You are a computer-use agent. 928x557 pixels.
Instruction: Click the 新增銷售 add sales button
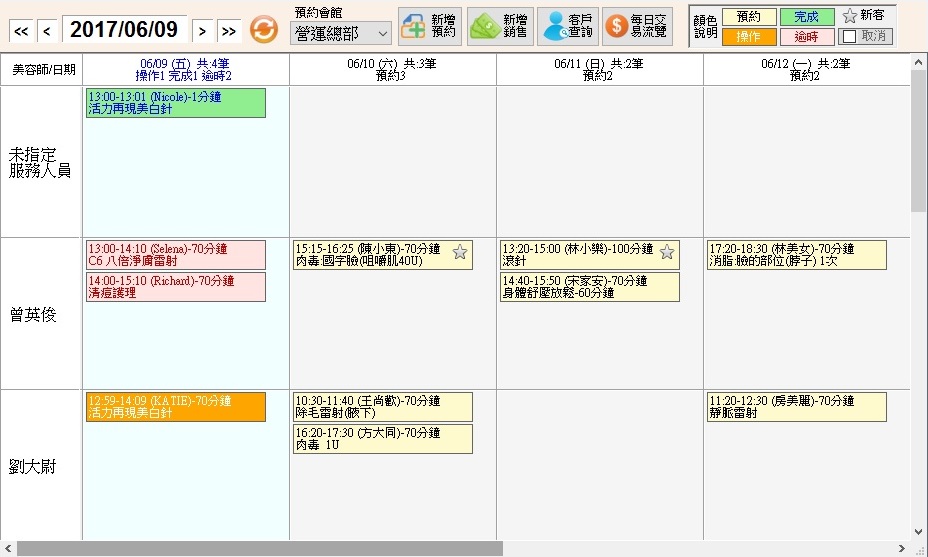(499, 26)
